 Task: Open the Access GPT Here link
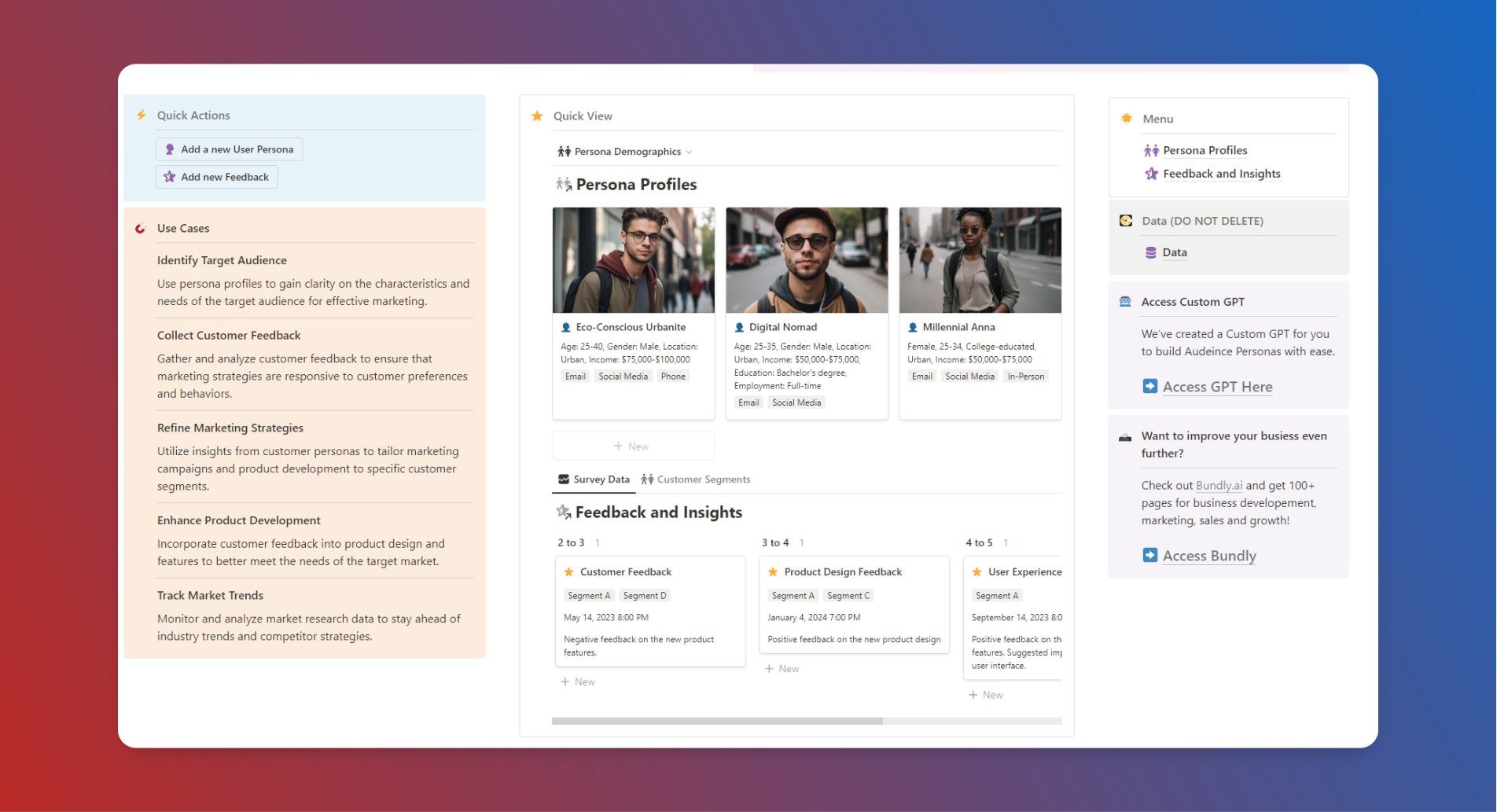point(1217,387)
